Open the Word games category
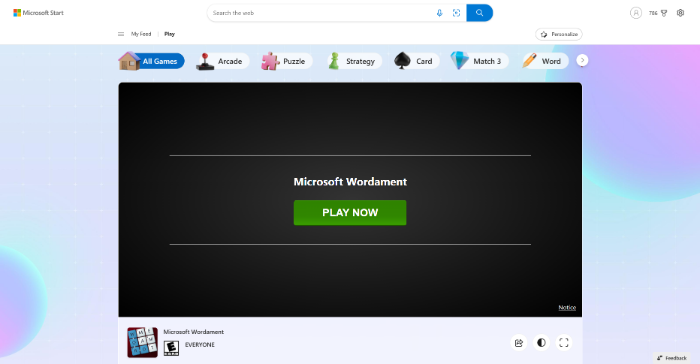Image resolution: width=700 pixels, height=364 pixels. coord(545,61)
